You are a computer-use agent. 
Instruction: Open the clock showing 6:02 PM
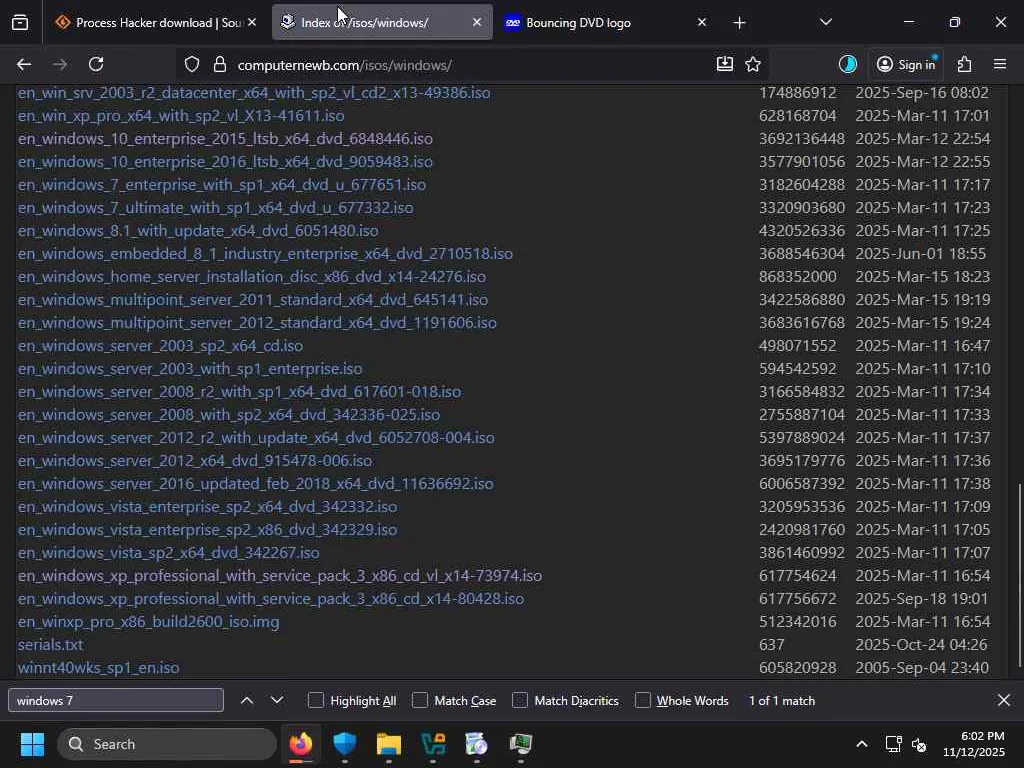pos(973,744)
